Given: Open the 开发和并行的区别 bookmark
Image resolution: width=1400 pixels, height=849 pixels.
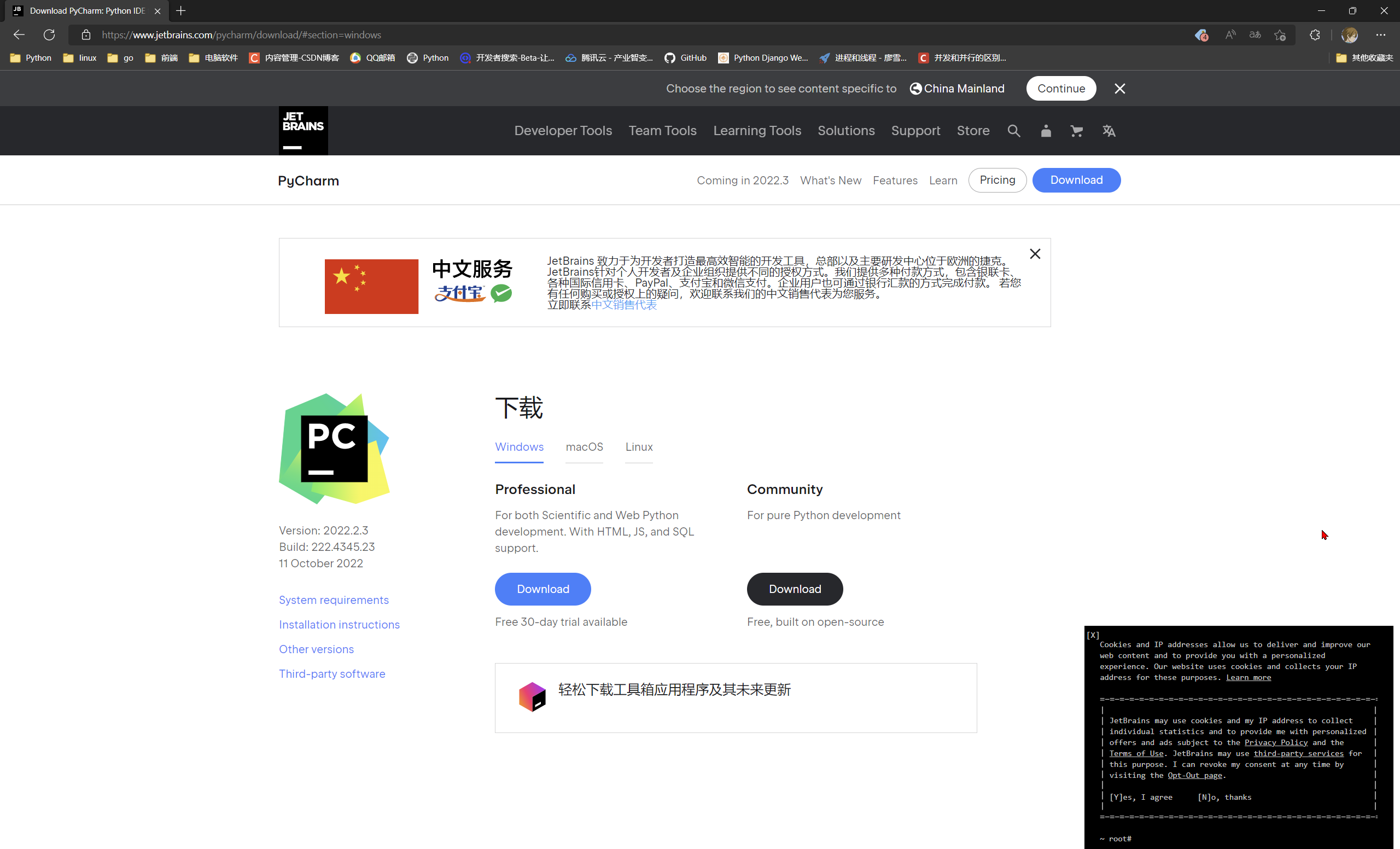Looking at the screenshot, I should (962, 58).
